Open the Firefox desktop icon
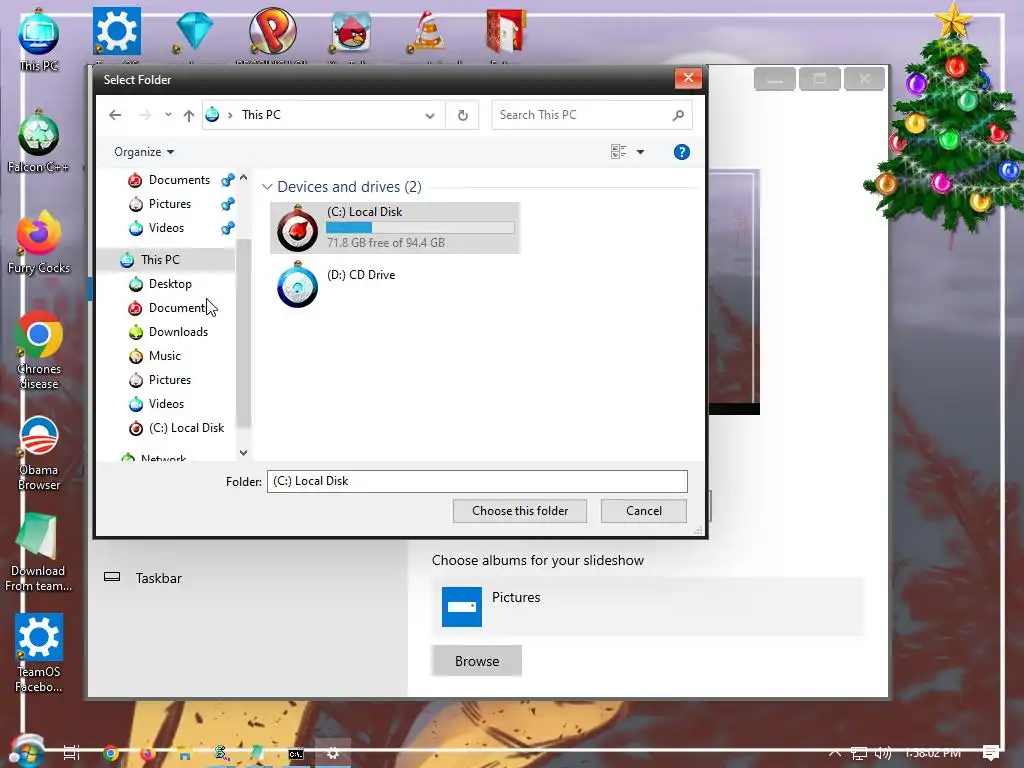This screenshot has height=768, width=1024. (39, 243)
